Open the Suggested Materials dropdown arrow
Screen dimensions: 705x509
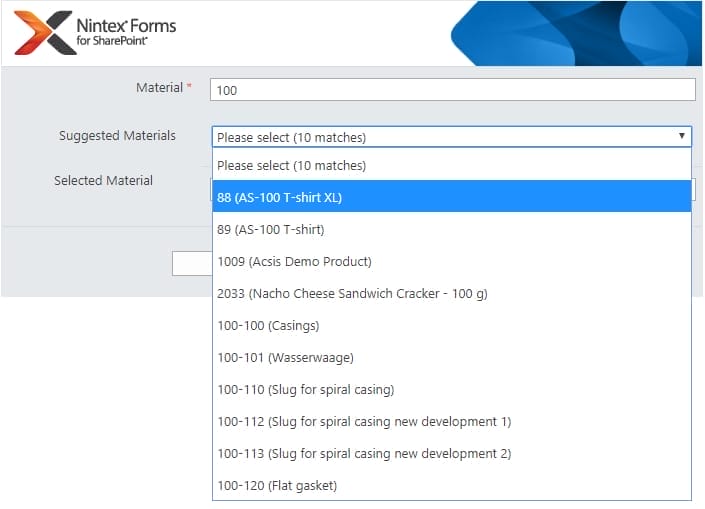[x=682, y=136]
